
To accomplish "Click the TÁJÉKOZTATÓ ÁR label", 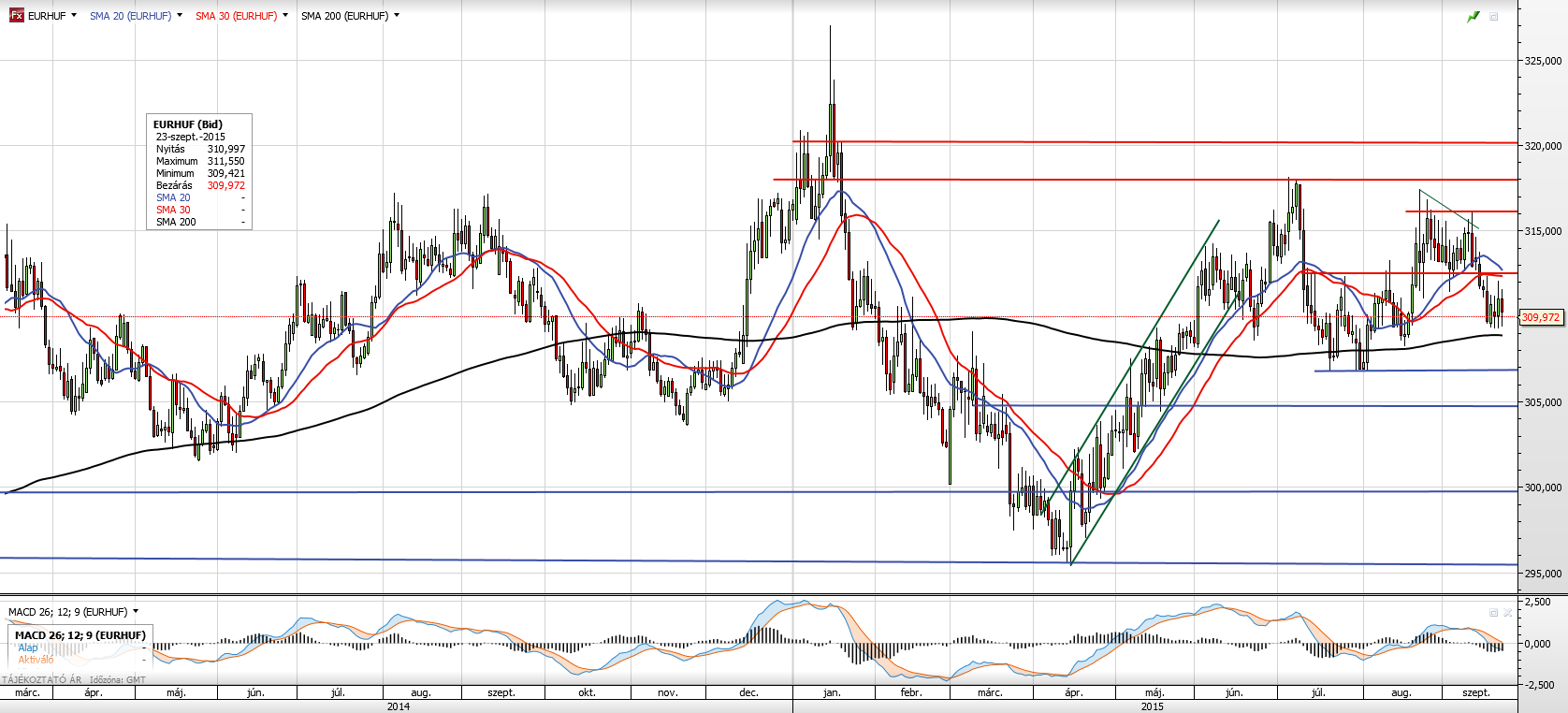I will click(42, 680).
